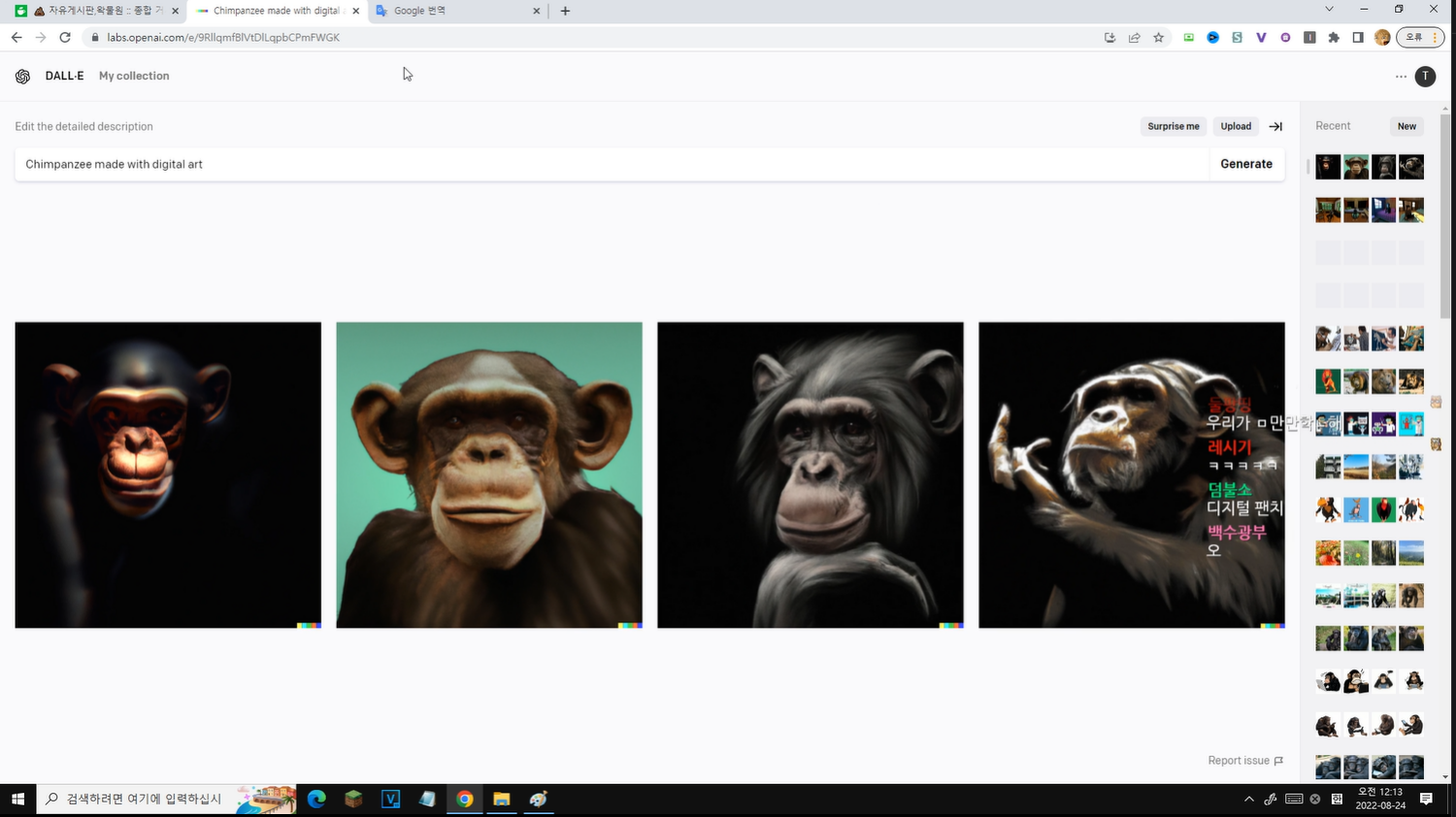Click the purple V extension icon
Viewport: 1456px width, 817px height.
click(1261, 38)
